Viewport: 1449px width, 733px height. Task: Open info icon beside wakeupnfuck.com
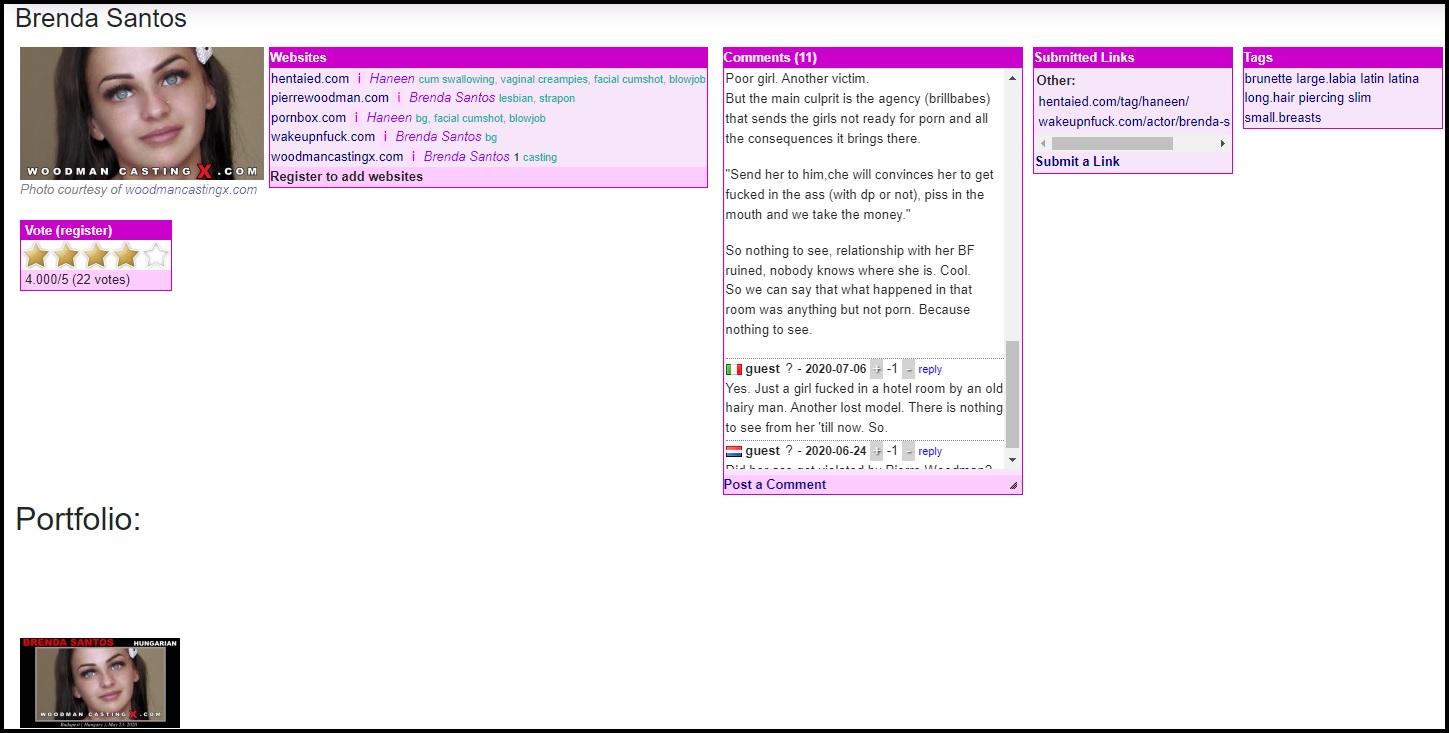(x=385, y=137)
